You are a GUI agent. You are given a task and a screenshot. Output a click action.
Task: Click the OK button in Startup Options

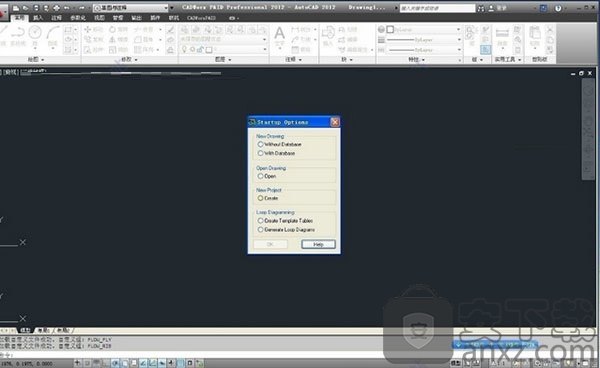[x=270, y=244]
